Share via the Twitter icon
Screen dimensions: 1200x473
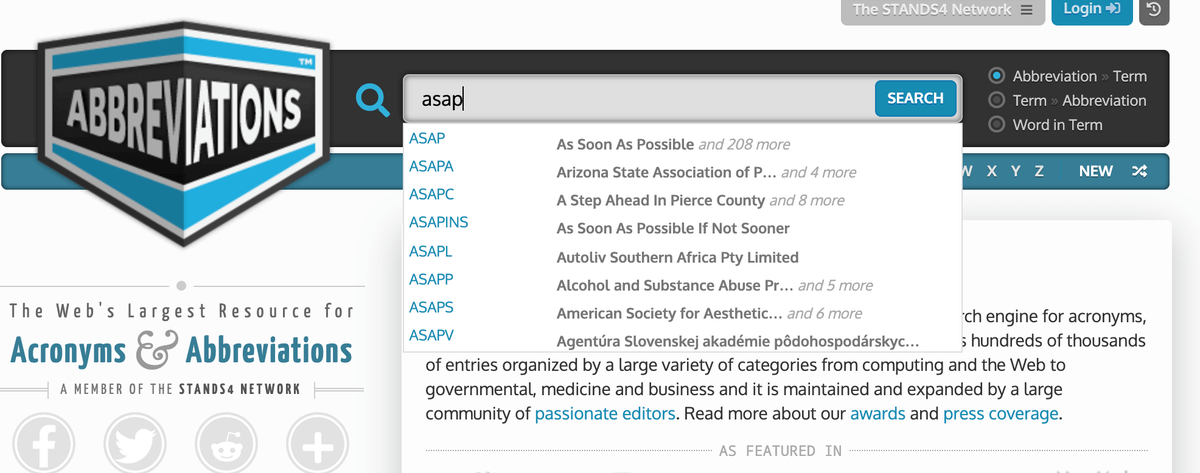coord(135,445)
